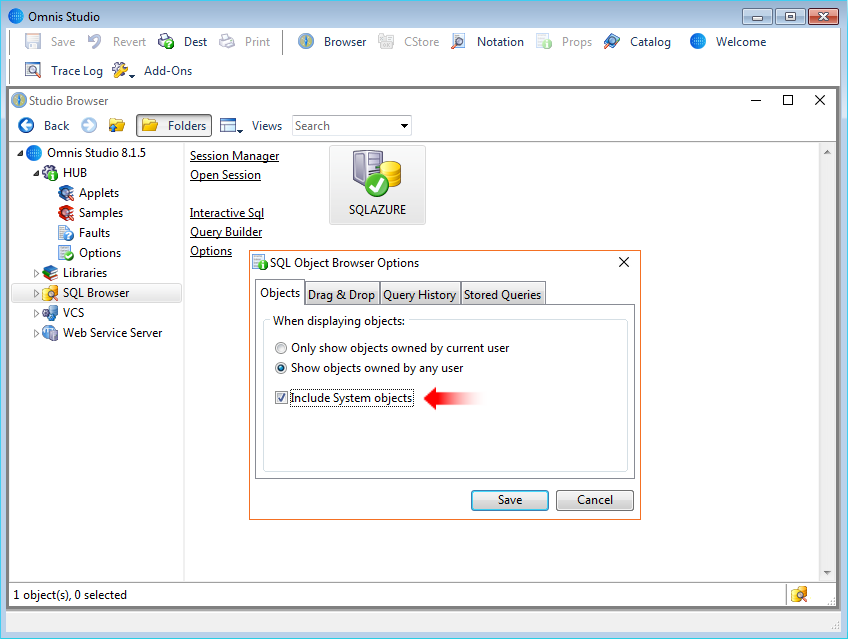Toggle the Include System objects checkbox

pos(281,397)
